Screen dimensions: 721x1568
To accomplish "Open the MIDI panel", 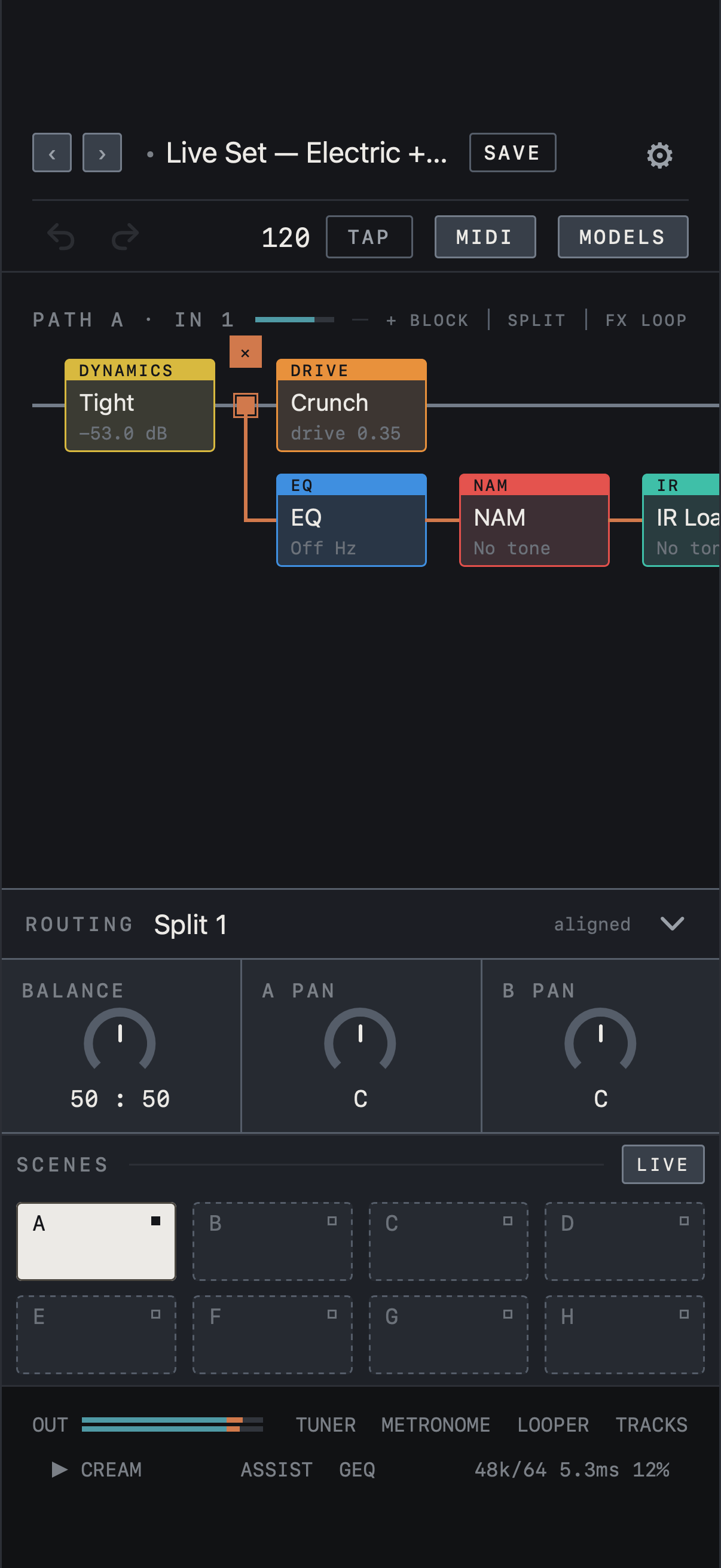I will (485, 237).
